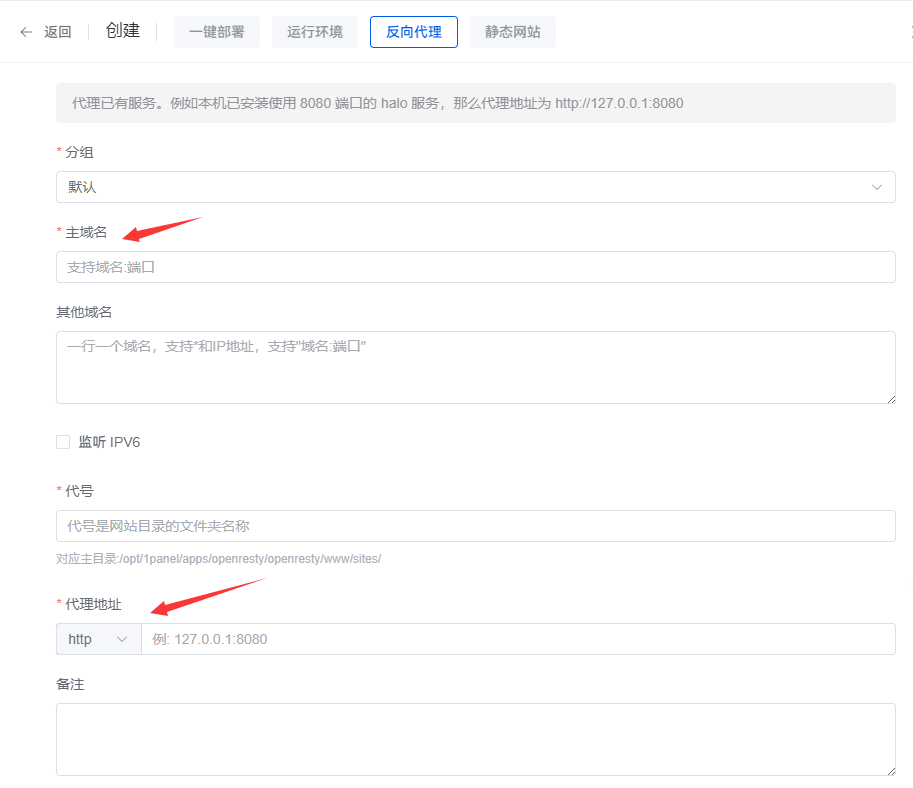Click into the 其他域名 text area
Screen dimensions: 913x788
coord(475,367)
